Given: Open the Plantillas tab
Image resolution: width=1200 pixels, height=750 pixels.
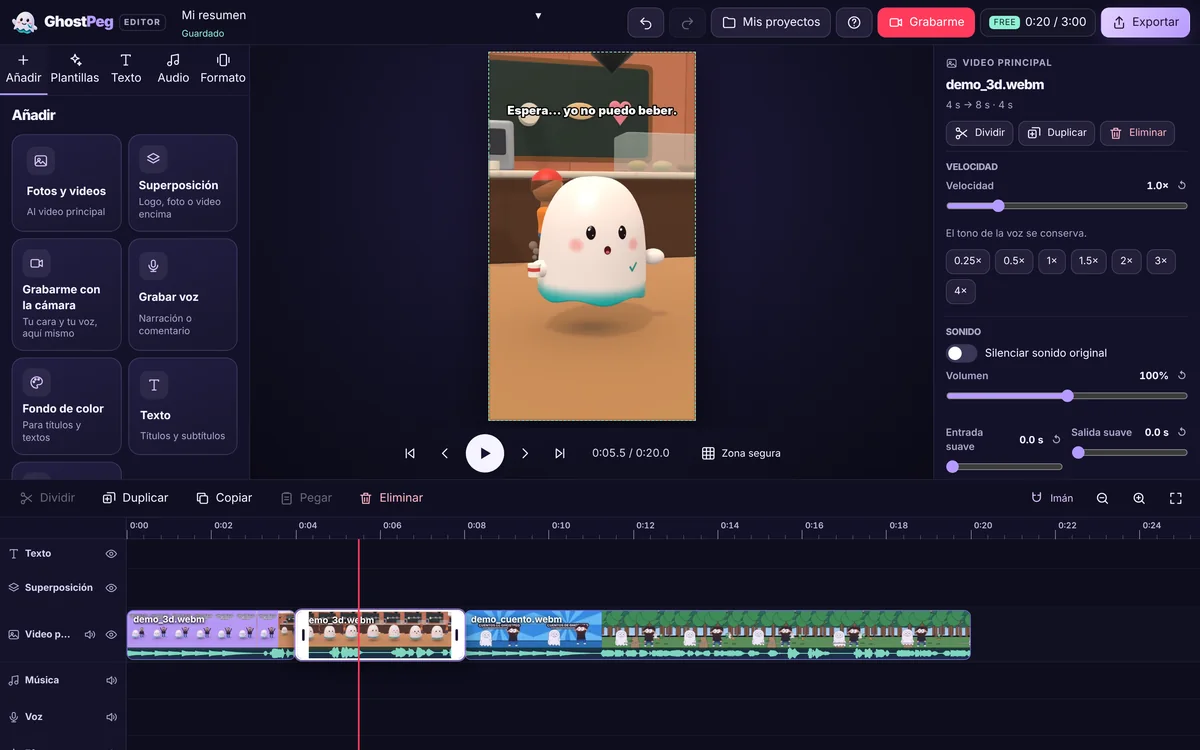Looking at the screenshot, I should 75,69.
